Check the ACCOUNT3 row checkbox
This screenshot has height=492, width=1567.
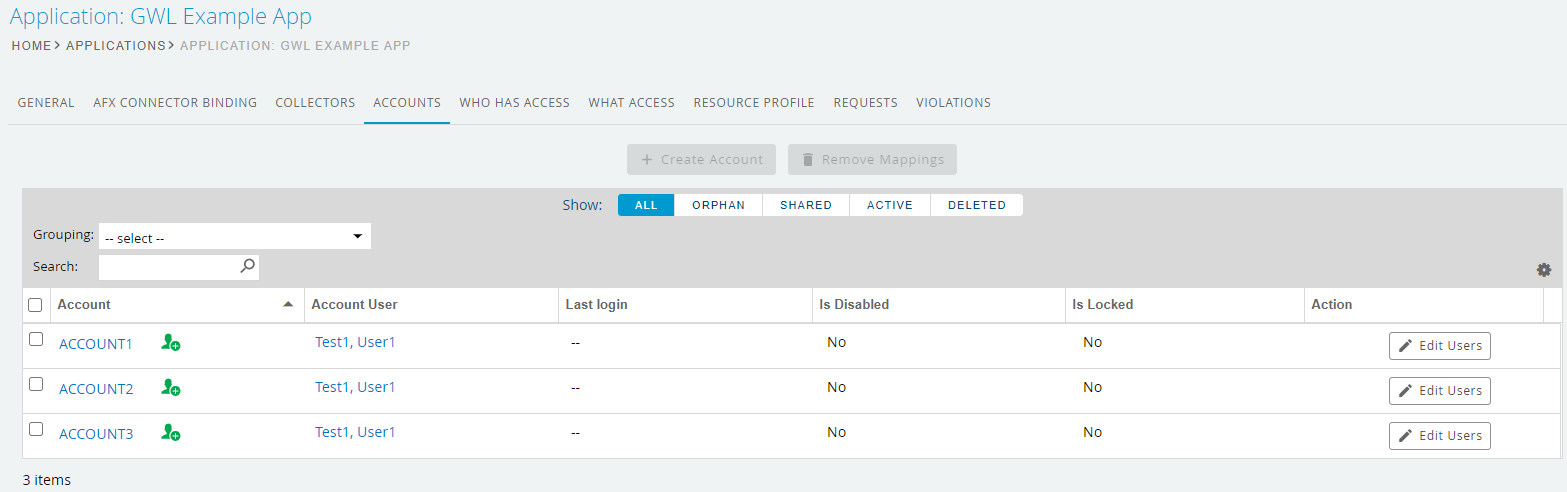(x=36, y=429)
